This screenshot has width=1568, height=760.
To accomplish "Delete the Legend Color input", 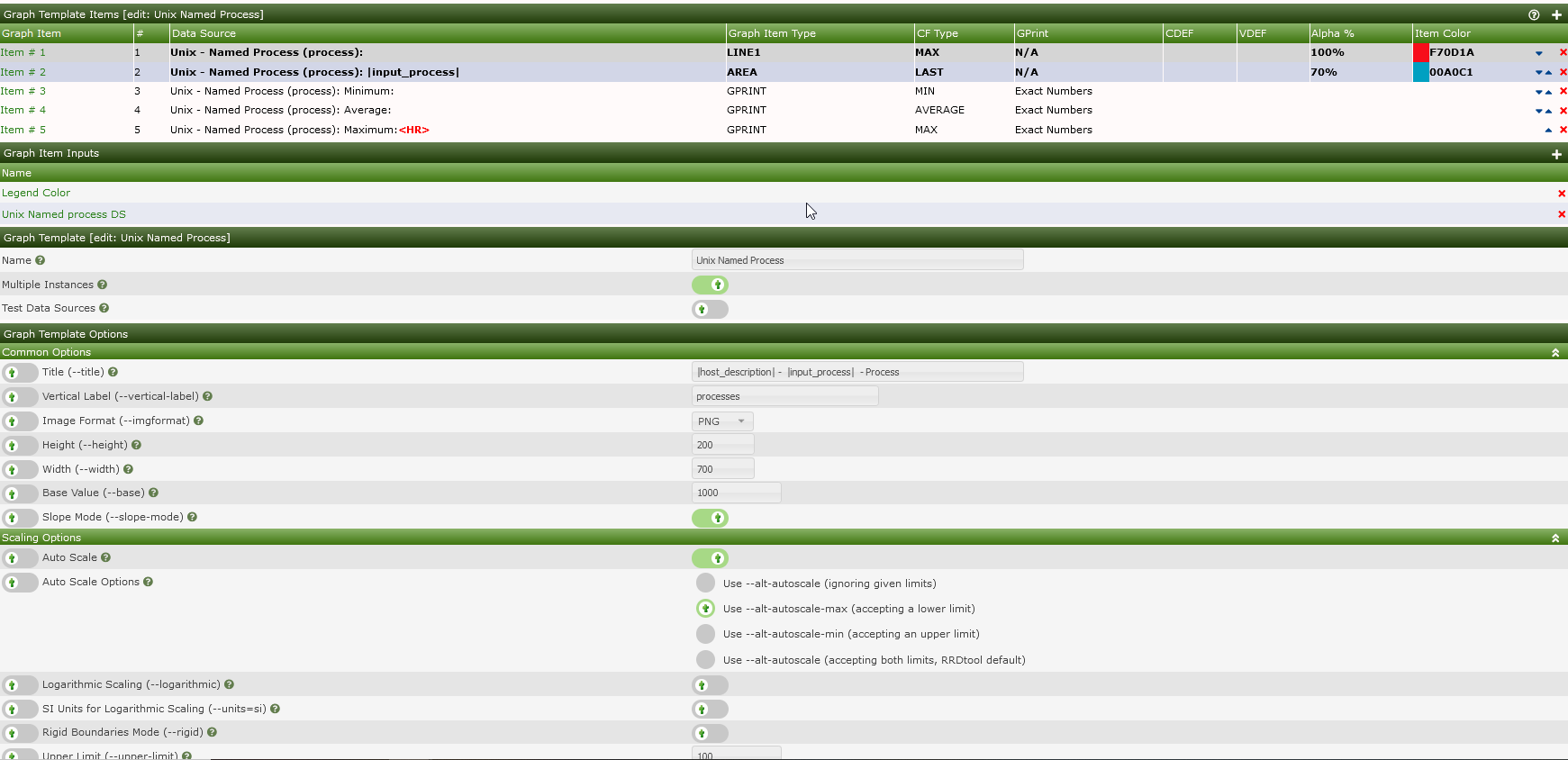I will pyautogui.click(x=1562, y=194).
